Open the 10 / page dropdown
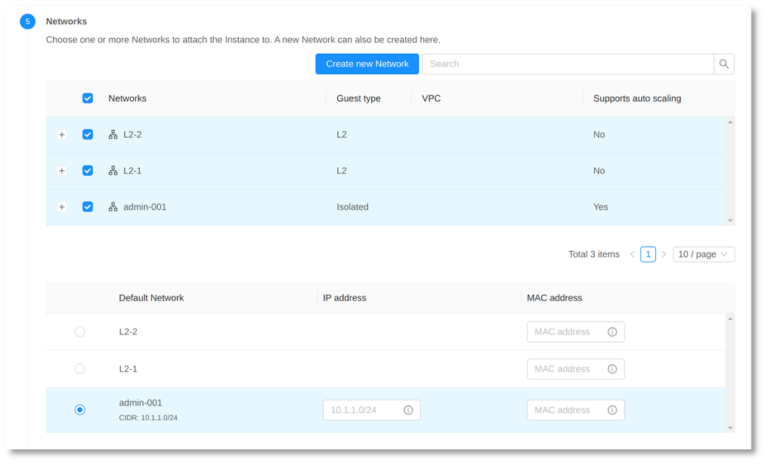 703,254
